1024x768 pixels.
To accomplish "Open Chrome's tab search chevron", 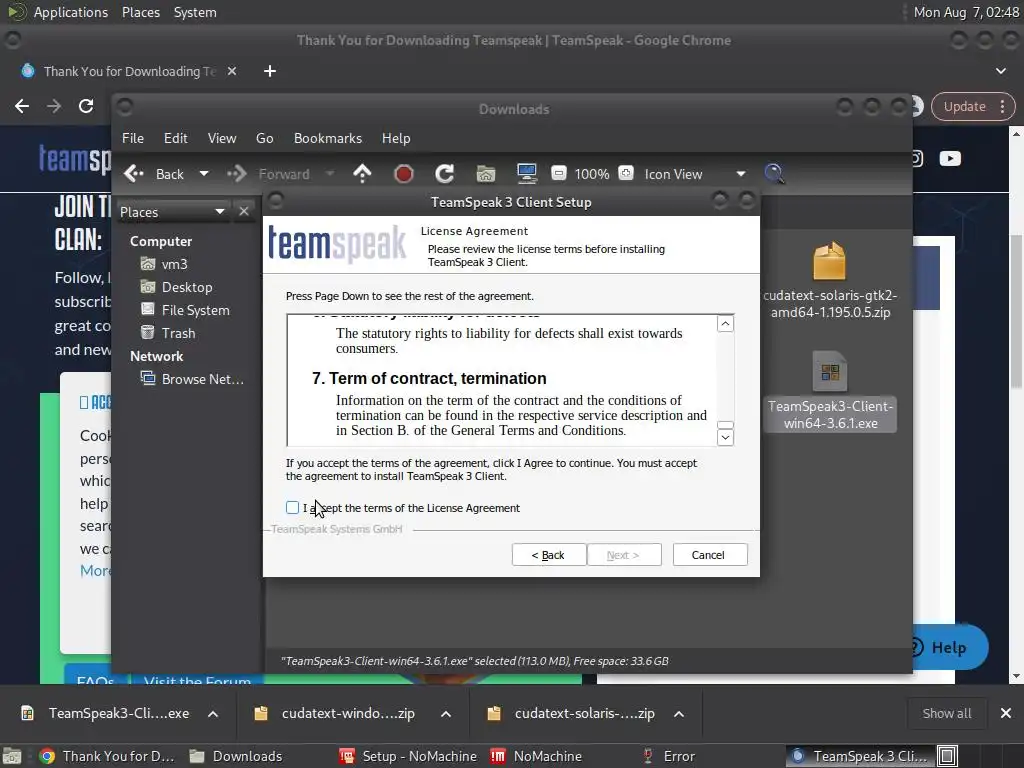I will pyautogui.click(x=1000, y=71).
